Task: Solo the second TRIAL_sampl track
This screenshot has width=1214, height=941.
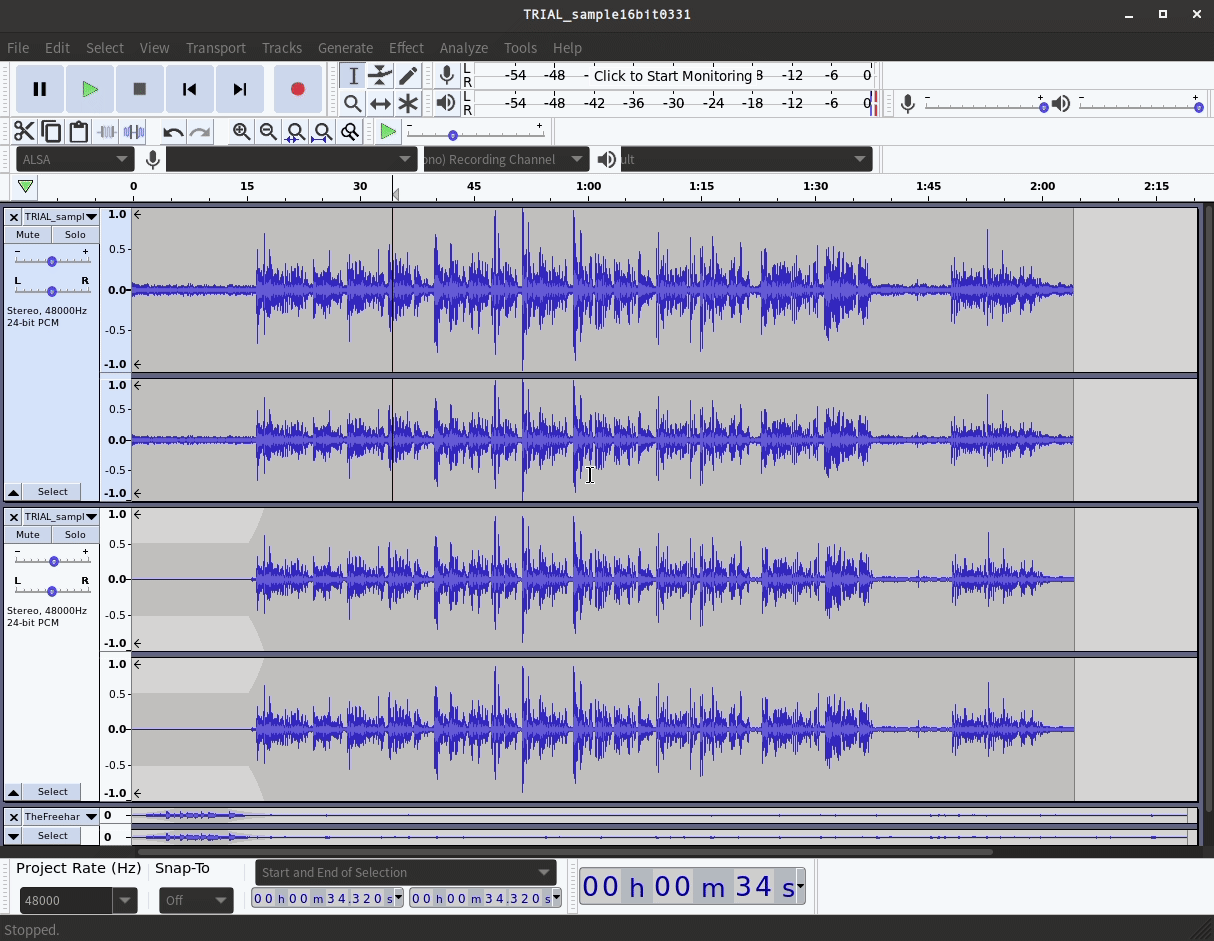Action: point(75,534)
